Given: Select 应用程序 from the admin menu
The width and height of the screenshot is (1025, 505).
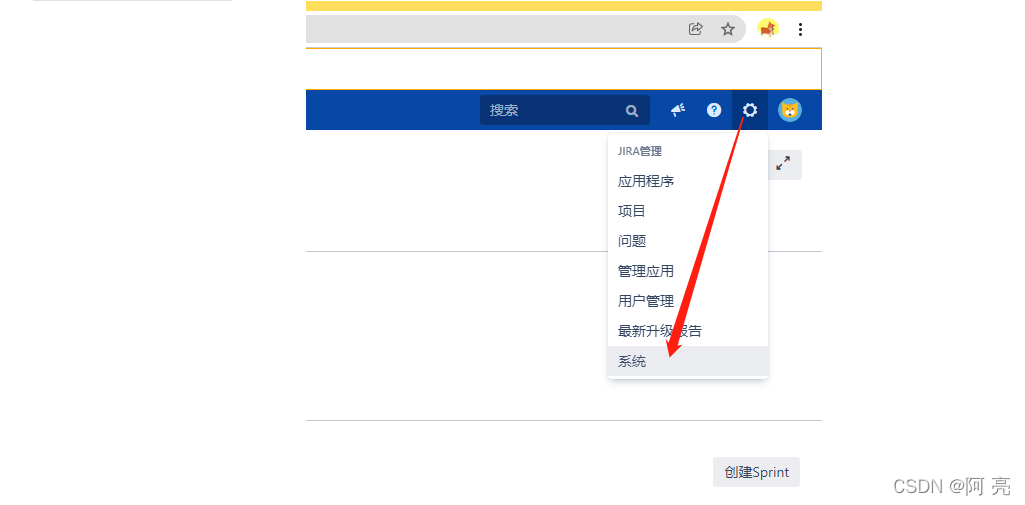Looking at the screenshot, I should (688, 181).
